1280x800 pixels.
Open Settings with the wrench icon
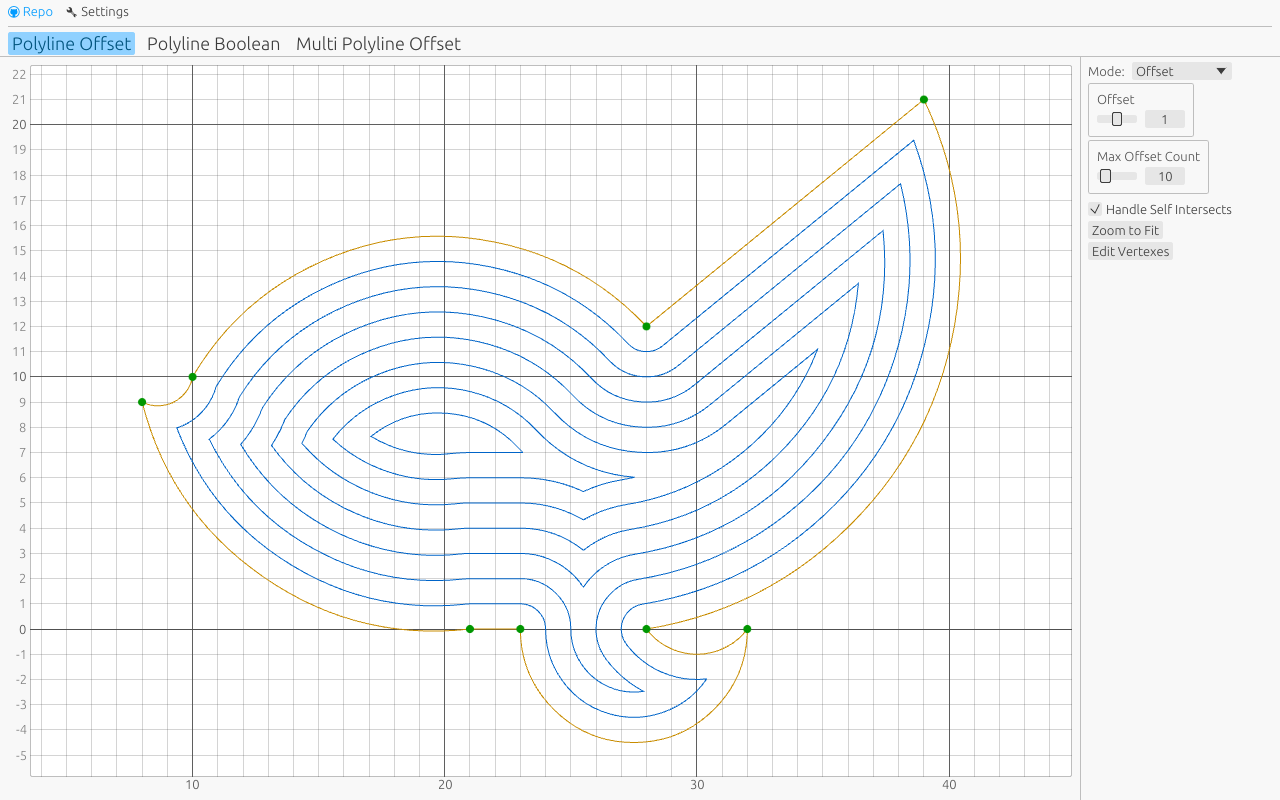click(97, 12)
